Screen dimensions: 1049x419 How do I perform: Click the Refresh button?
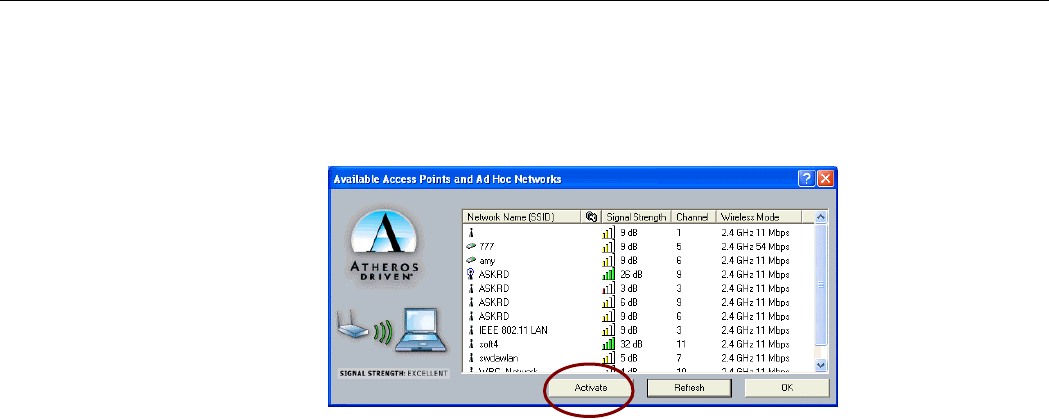click(x=688, y=388)
